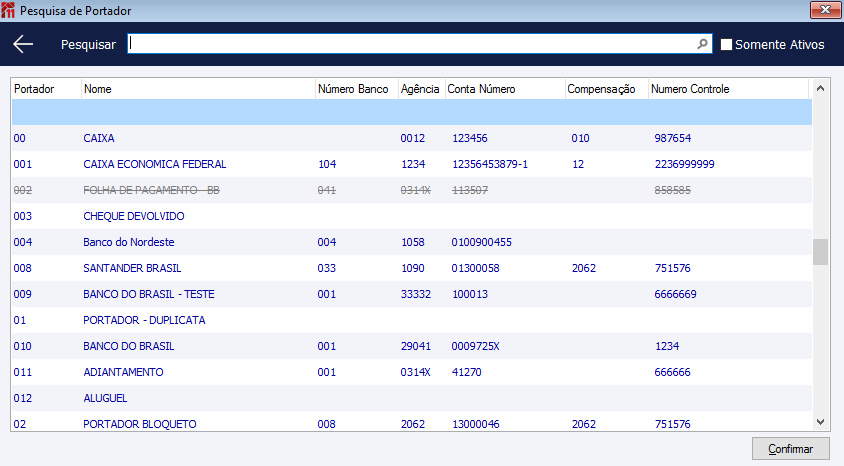The height and width of the screenshot is (466, 844).
Task: Select CAIXA ECONOMICA FEDERAL row
Action: [x=411, y=164]
